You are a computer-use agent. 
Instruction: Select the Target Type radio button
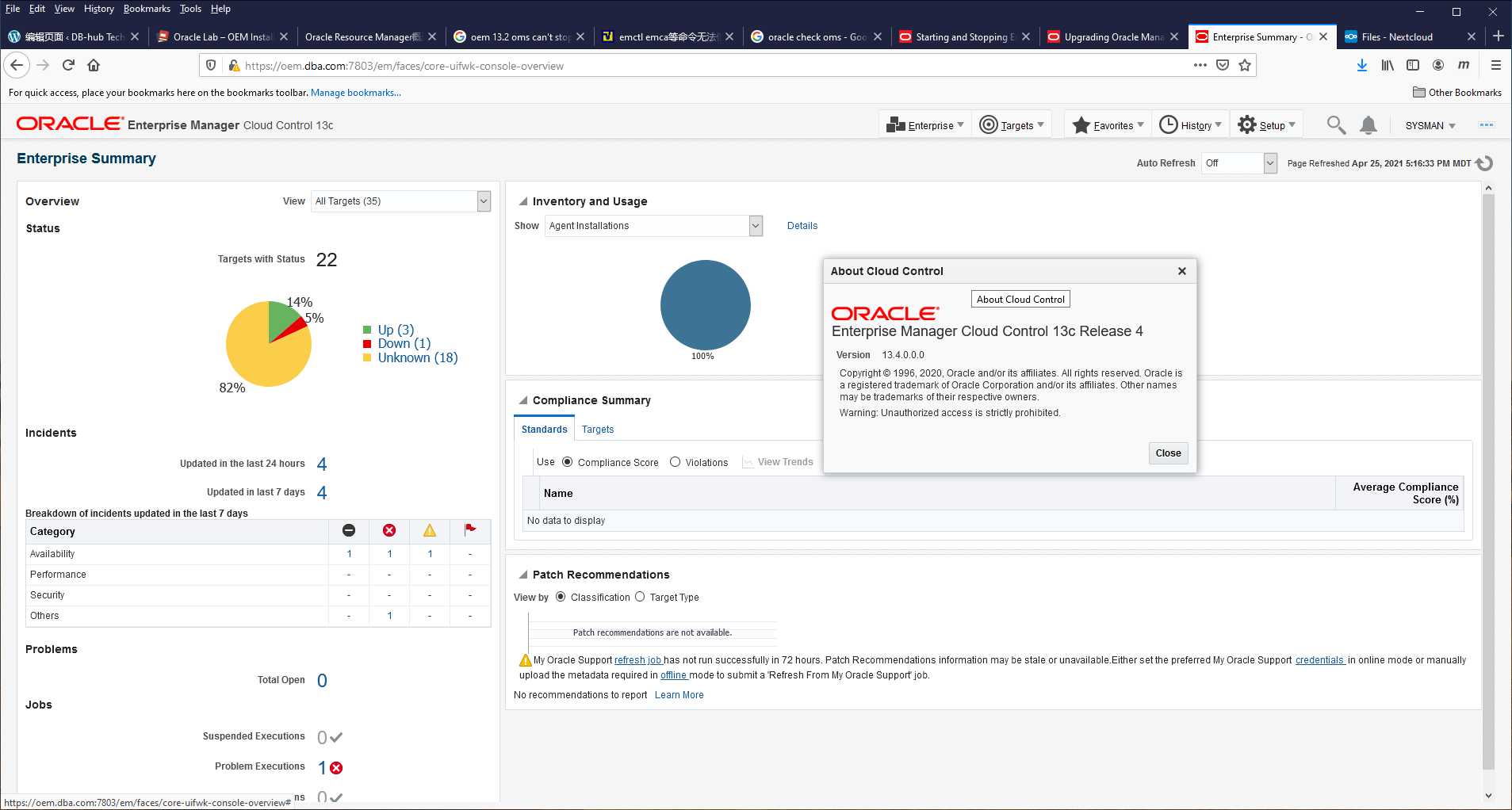640,597
